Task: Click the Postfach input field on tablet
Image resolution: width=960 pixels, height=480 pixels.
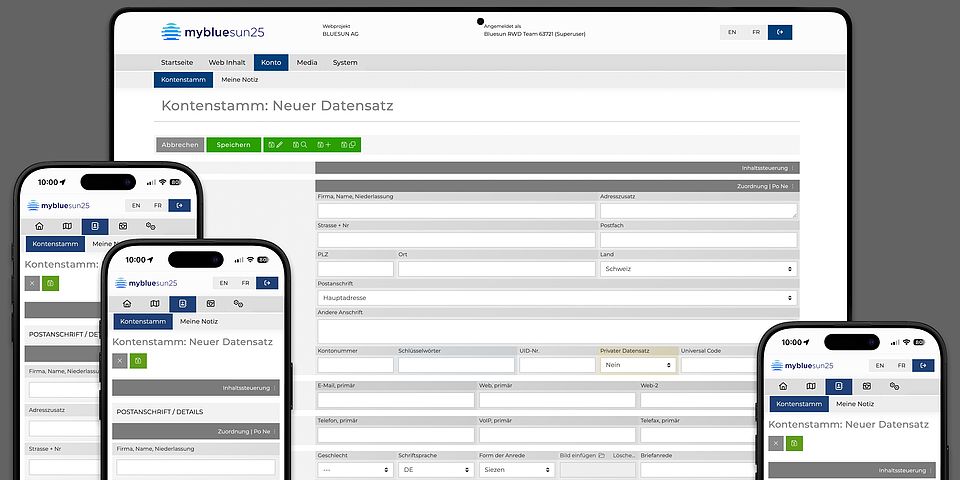Action: pos(699,239)
